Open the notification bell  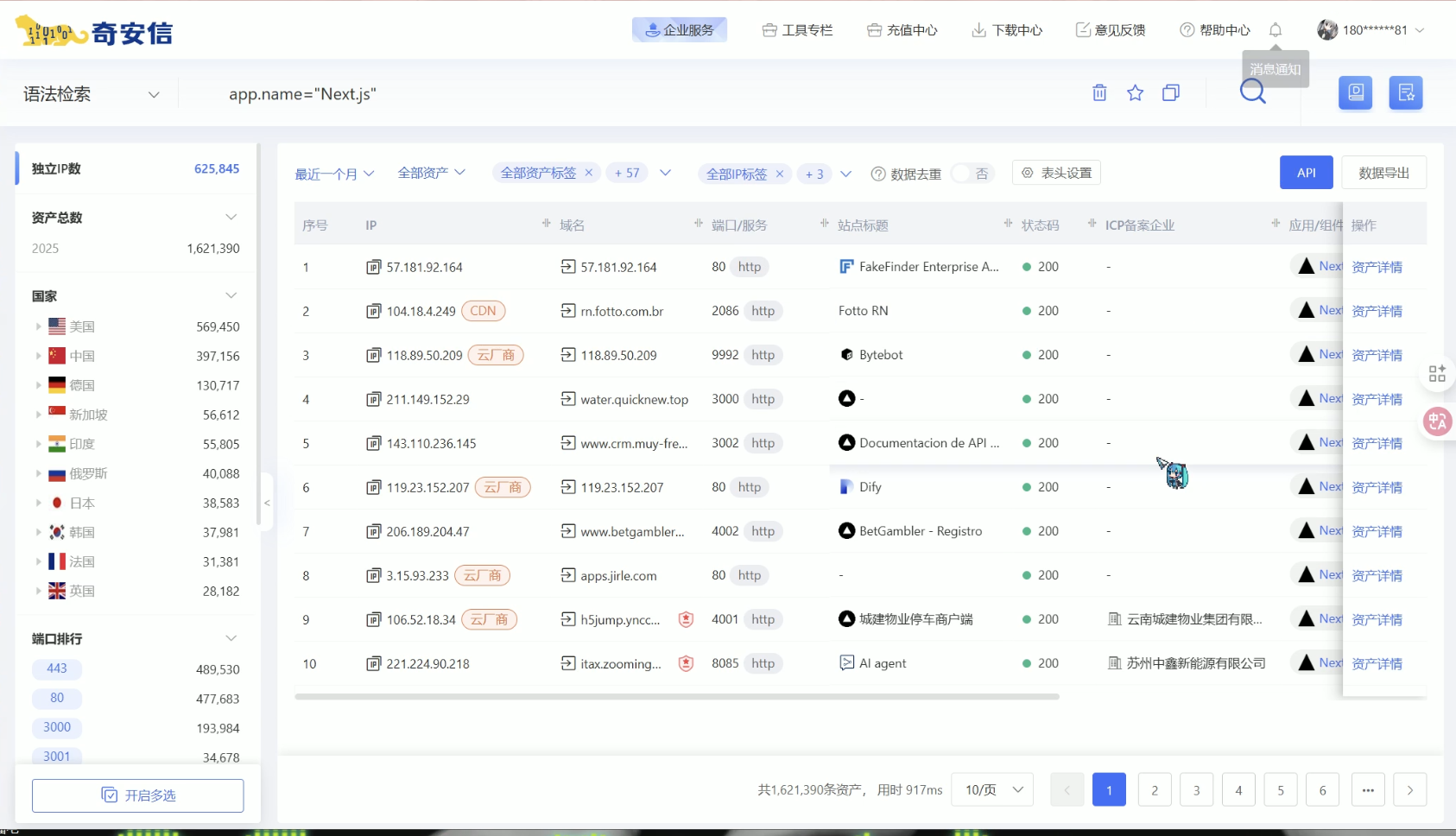(x=1276, y=30)
